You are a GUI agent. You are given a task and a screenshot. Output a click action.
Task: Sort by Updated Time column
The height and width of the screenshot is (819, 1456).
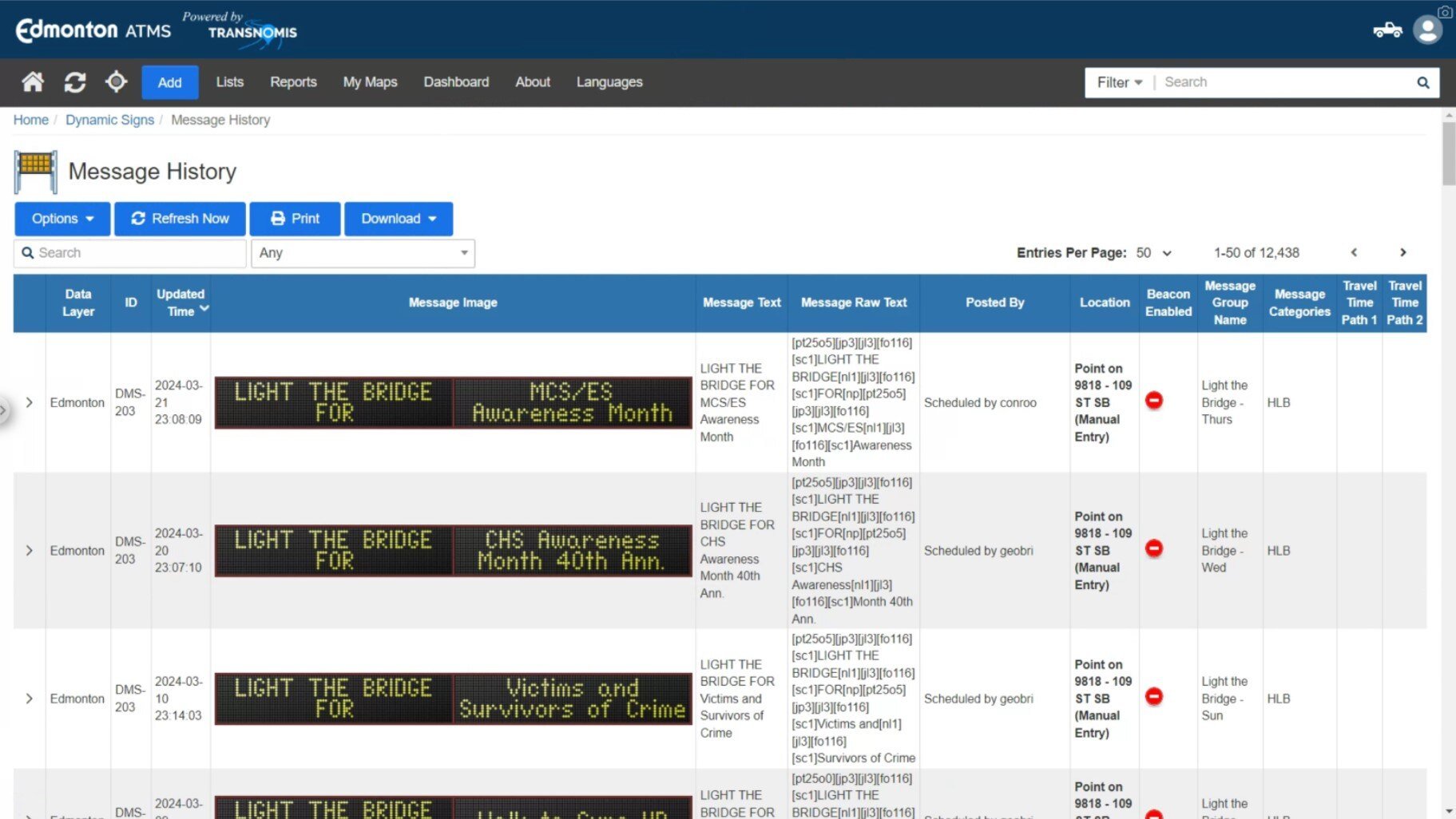181,303
